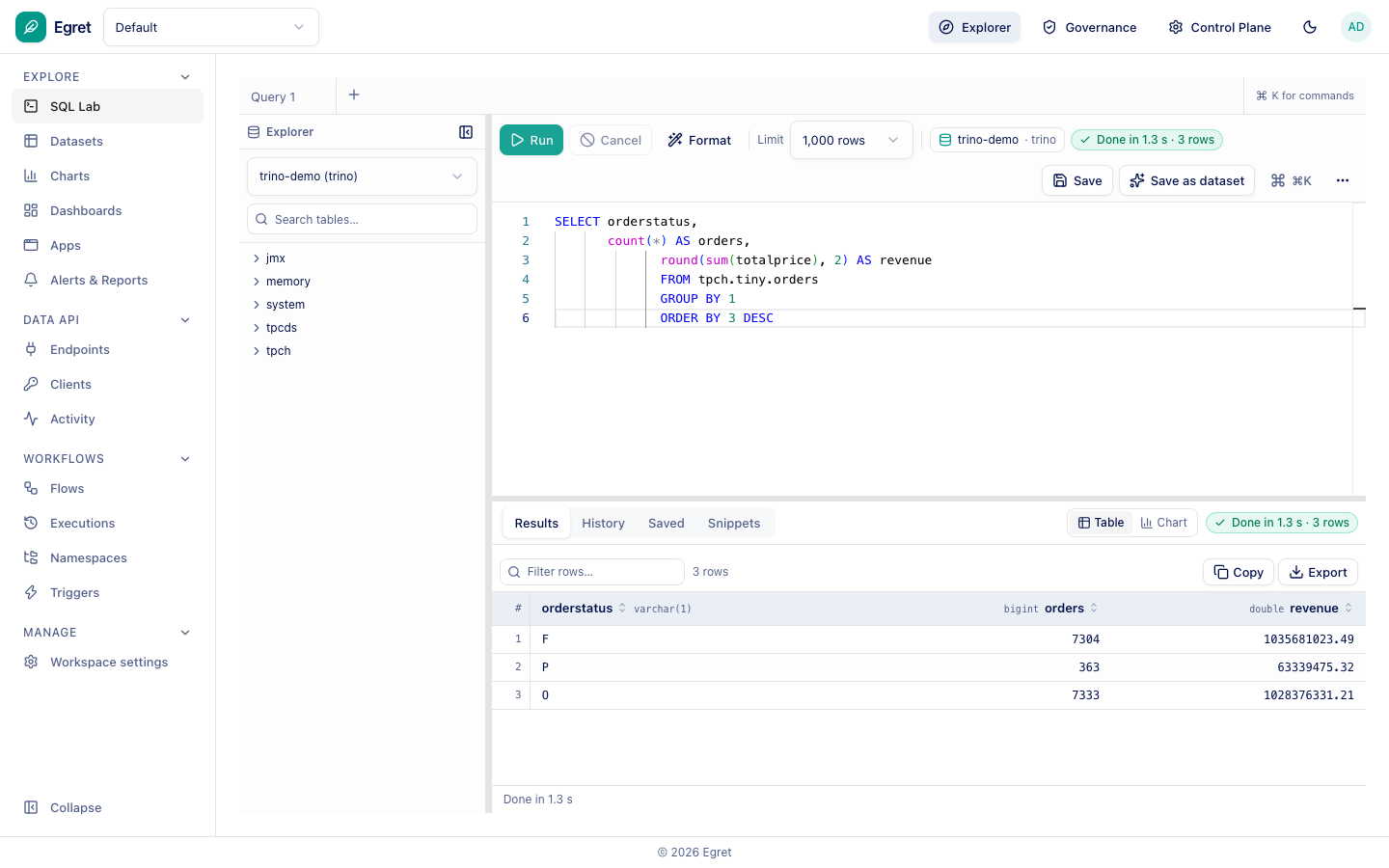Run the SQL query
Image resolution: width=1389 pixels, height=868 pixels.
(x=531, y=140)
